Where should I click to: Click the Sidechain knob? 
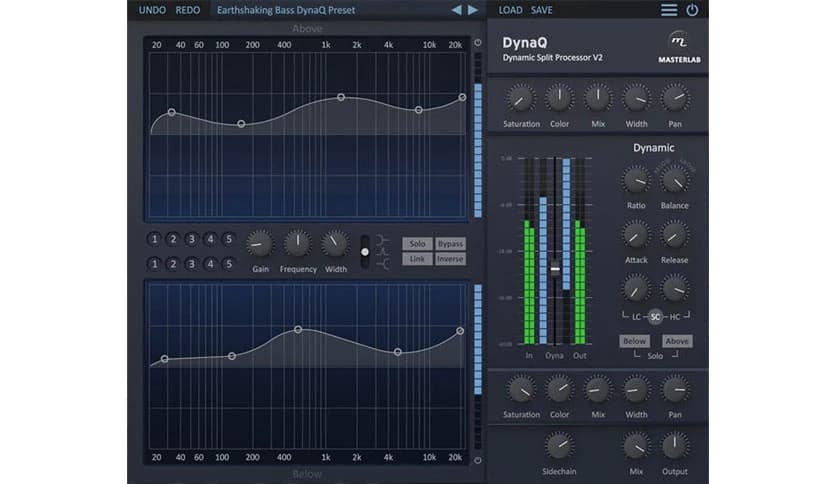[559, 446]
